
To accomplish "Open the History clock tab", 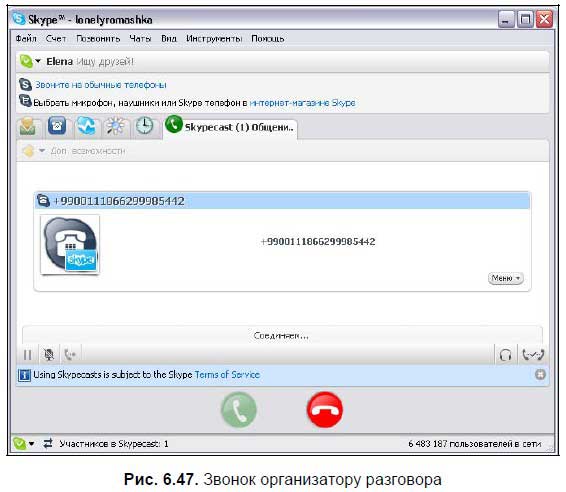I will (x=144, y=126).
